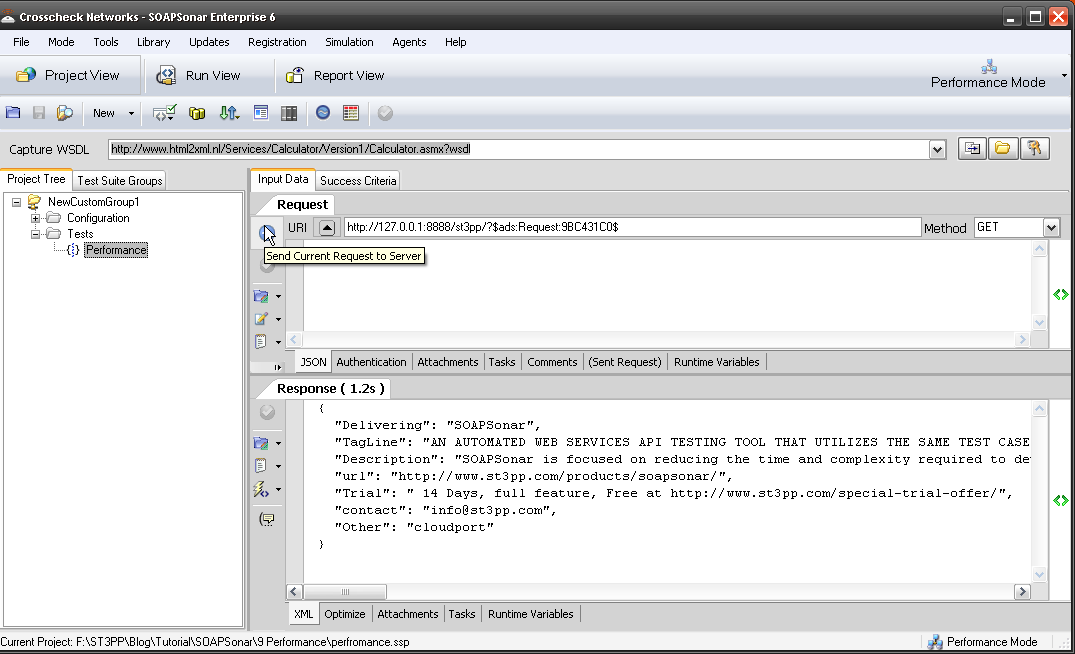Click the red table grid icon
Viewport: 1075px width, 654px height.
351,113
